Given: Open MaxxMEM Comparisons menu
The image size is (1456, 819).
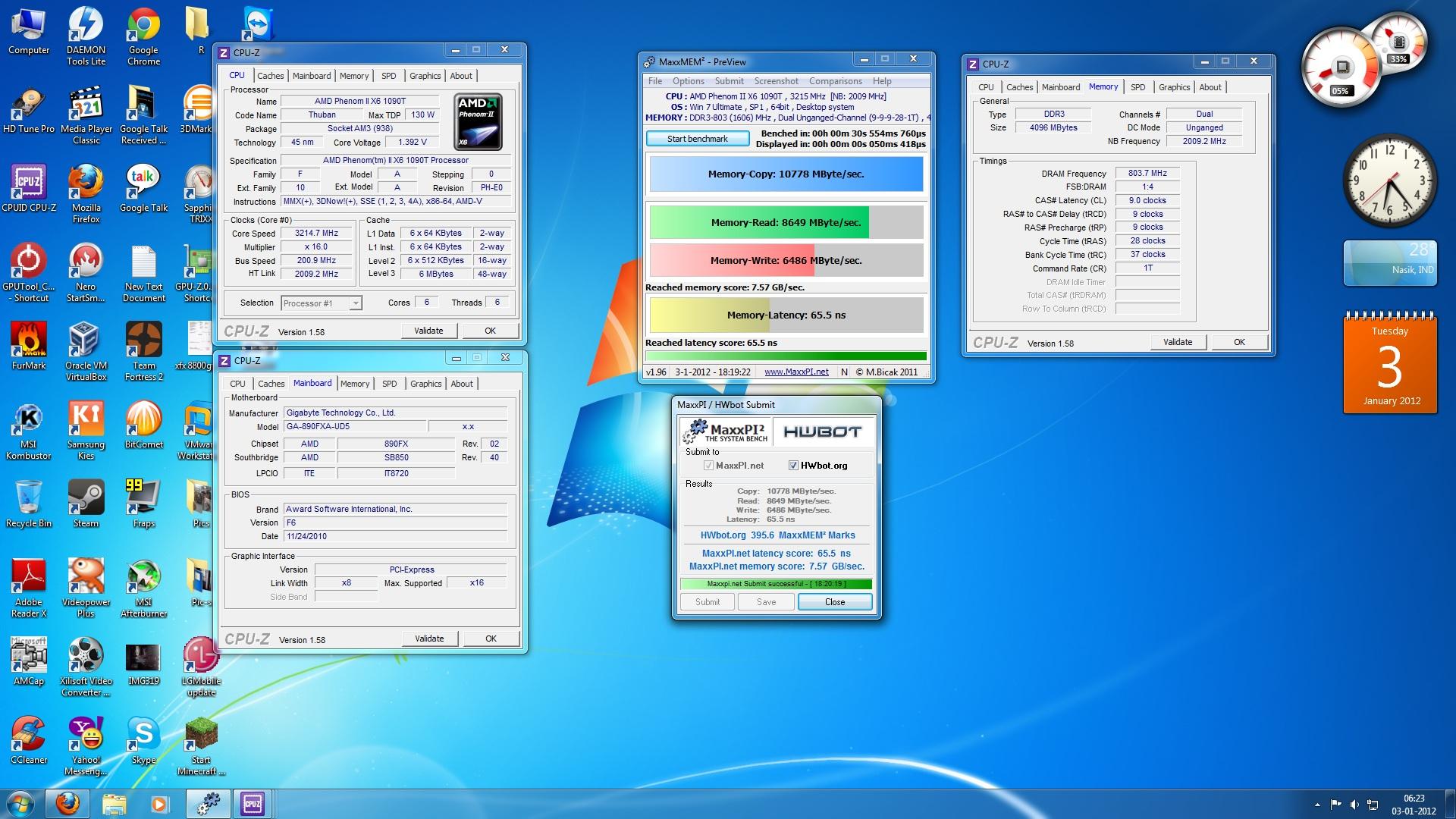Looking at the screenshot, I should tap(836, 81).
